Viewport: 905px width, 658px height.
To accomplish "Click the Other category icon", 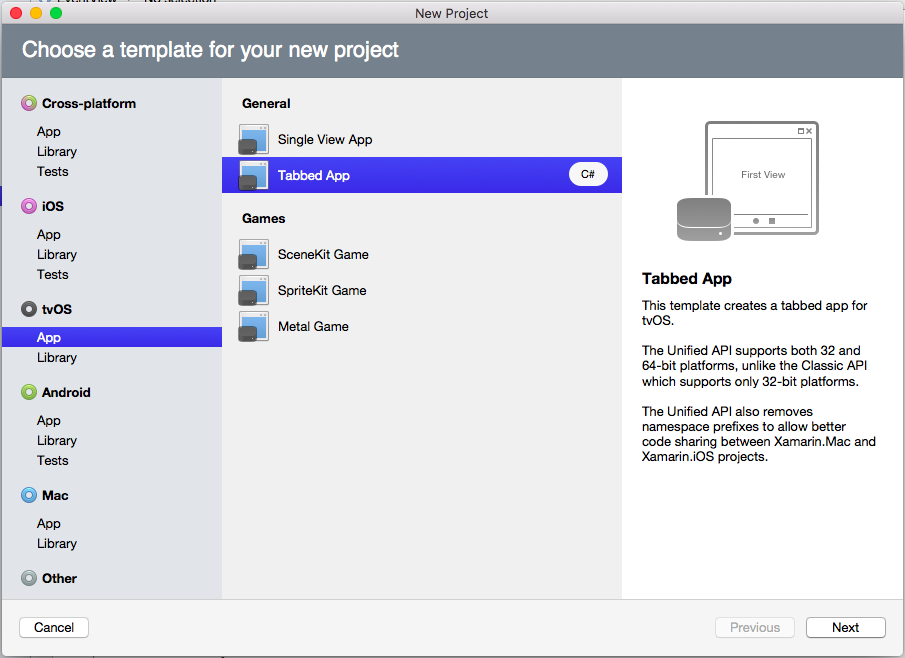I will click(29, 578).
